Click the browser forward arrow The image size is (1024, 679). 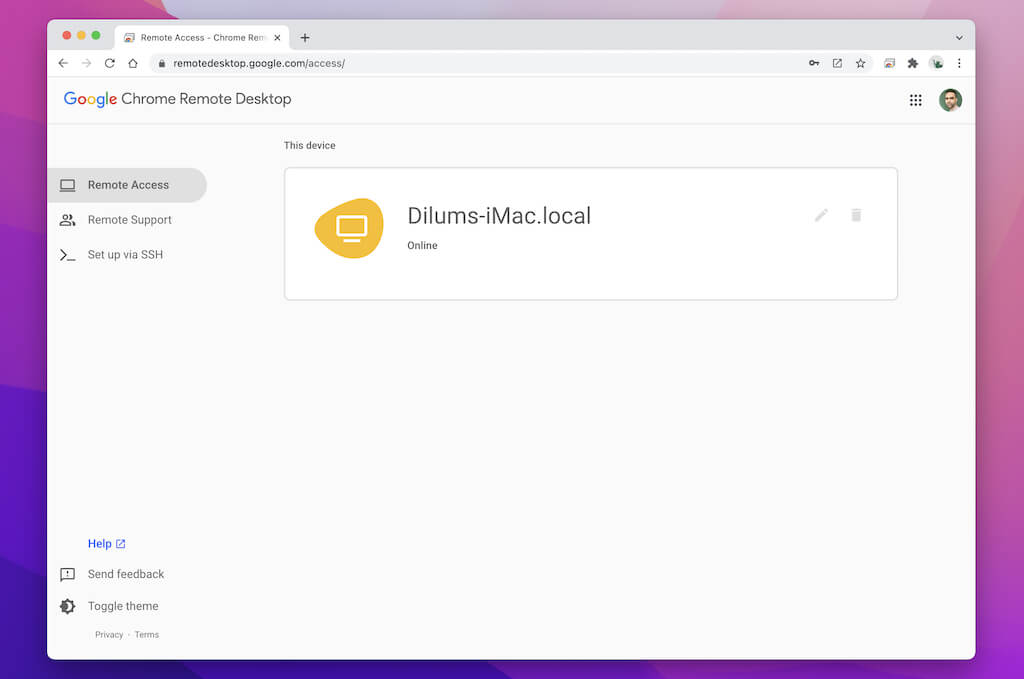tap(86, 63)
